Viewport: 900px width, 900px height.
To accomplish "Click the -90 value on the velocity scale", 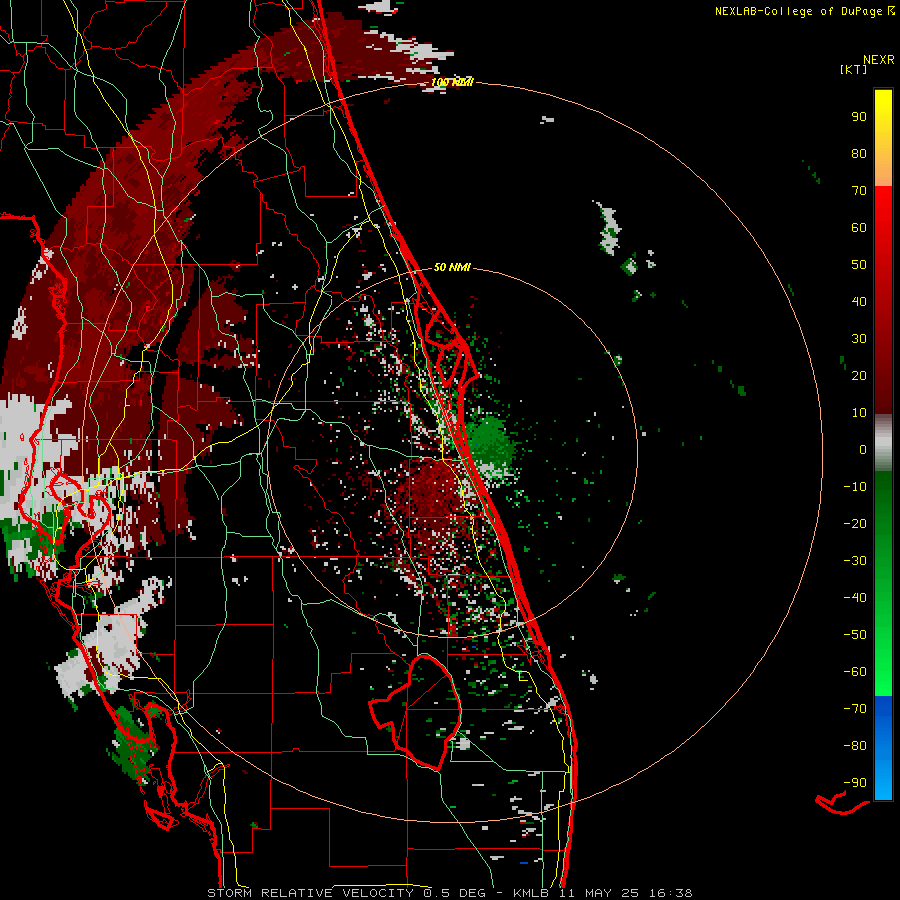I will point(855,783).
